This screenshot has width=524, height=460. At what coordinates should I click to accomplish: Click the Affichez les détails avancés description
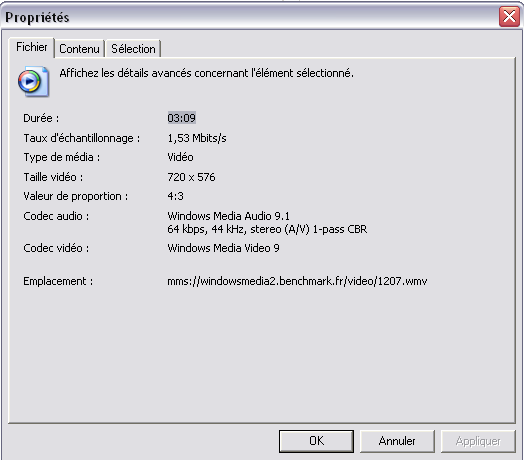[x=207, y=73]
